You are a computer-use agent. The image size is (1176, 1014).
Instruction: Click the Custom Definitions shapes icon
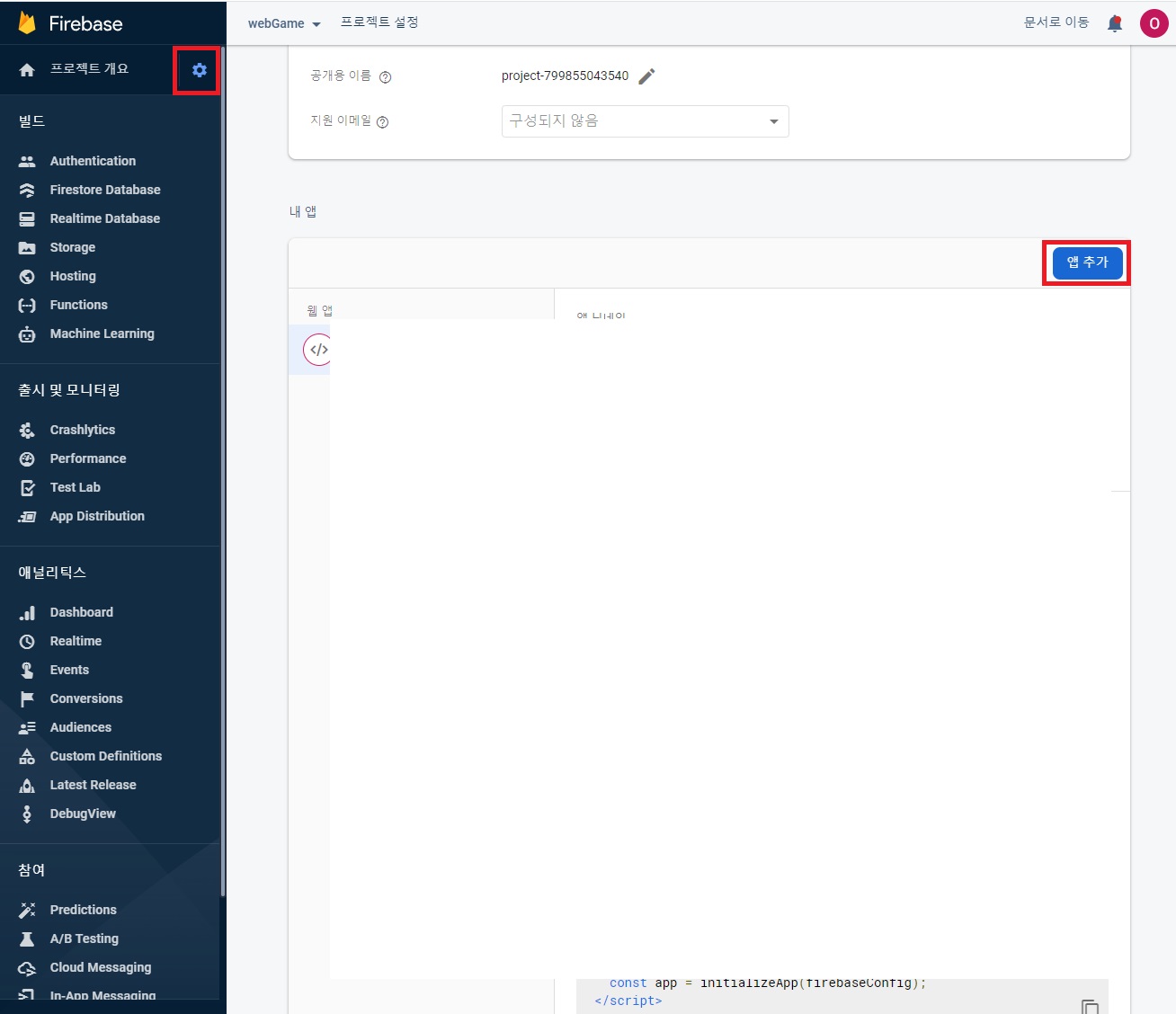27,756
